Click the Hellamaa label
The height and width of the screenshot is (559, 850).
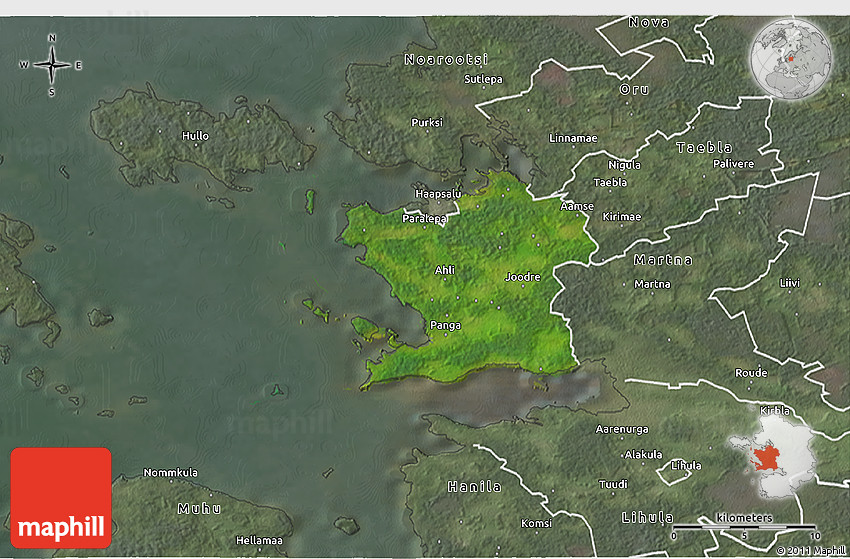(x=258, y=540)
